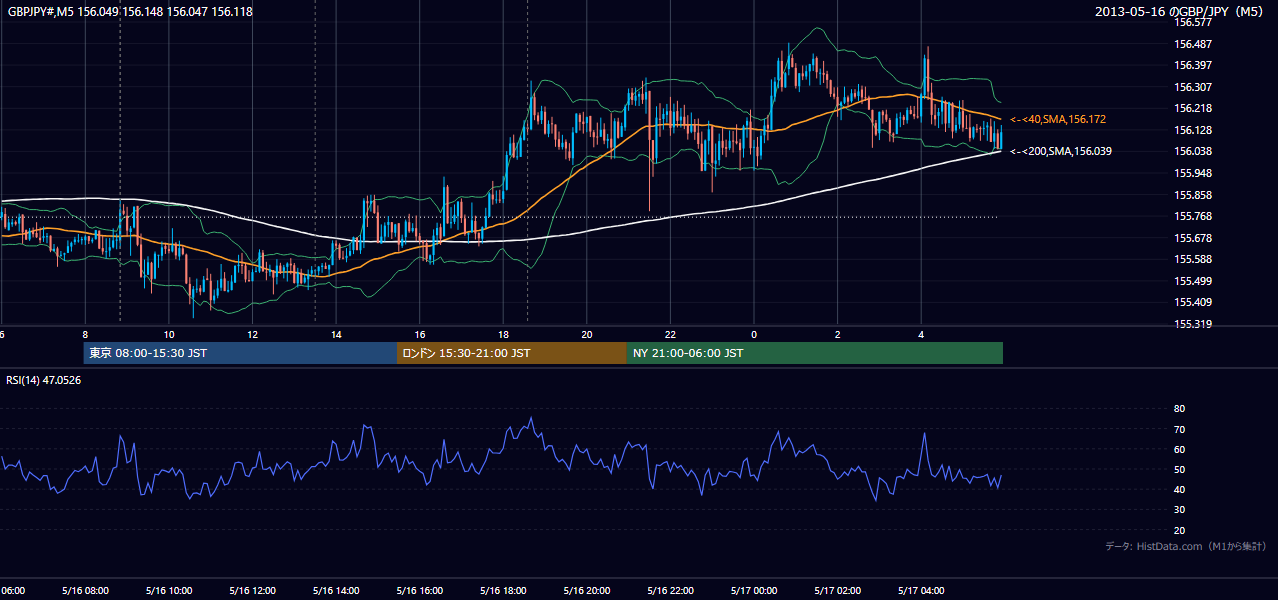The height and width of the screenshot is (600, 1278).
Task: Click the hour 22 label under the price chart
Action: (670, 334)
